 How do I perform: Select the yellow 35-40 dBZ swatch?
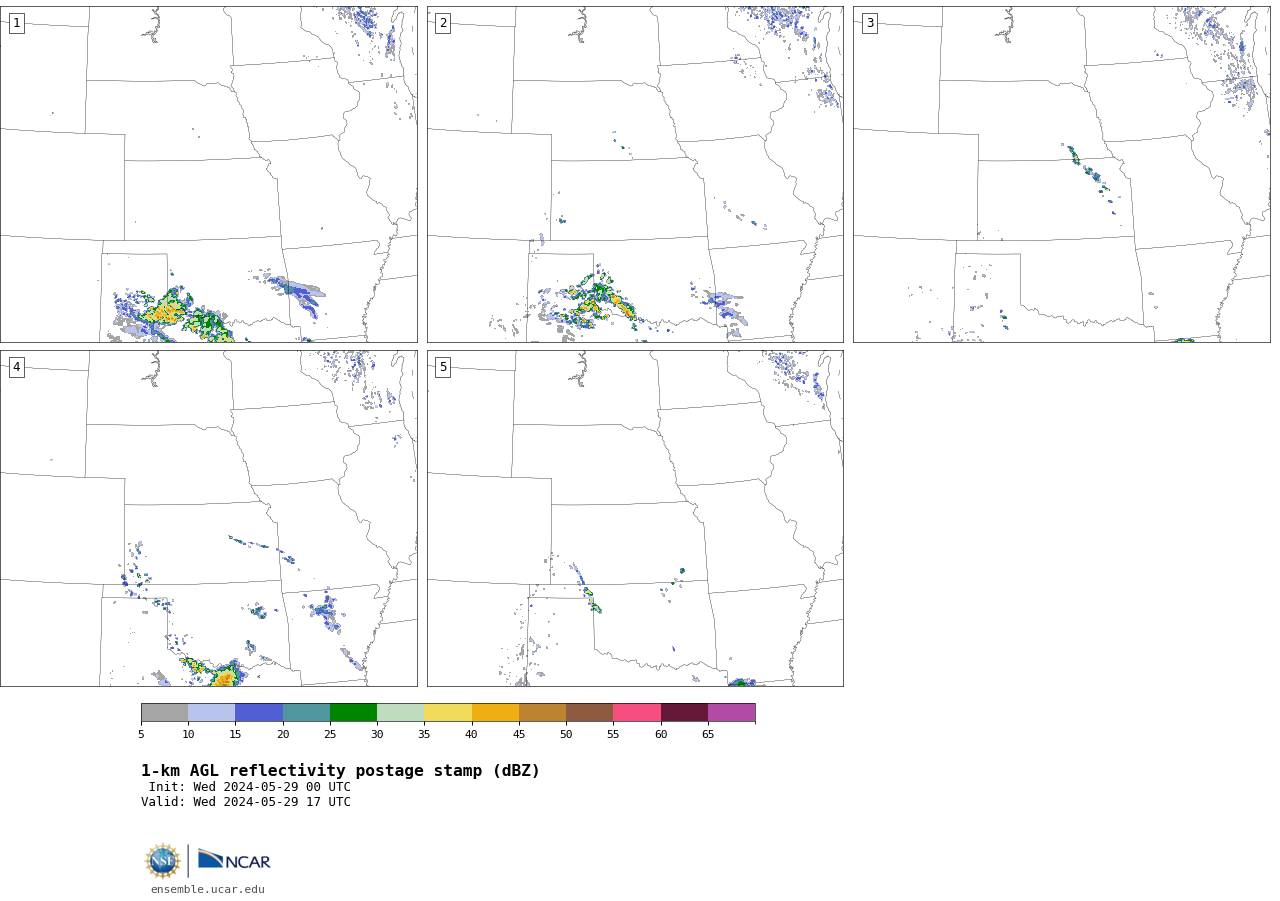pyautogui.click(x=448, y=713)
